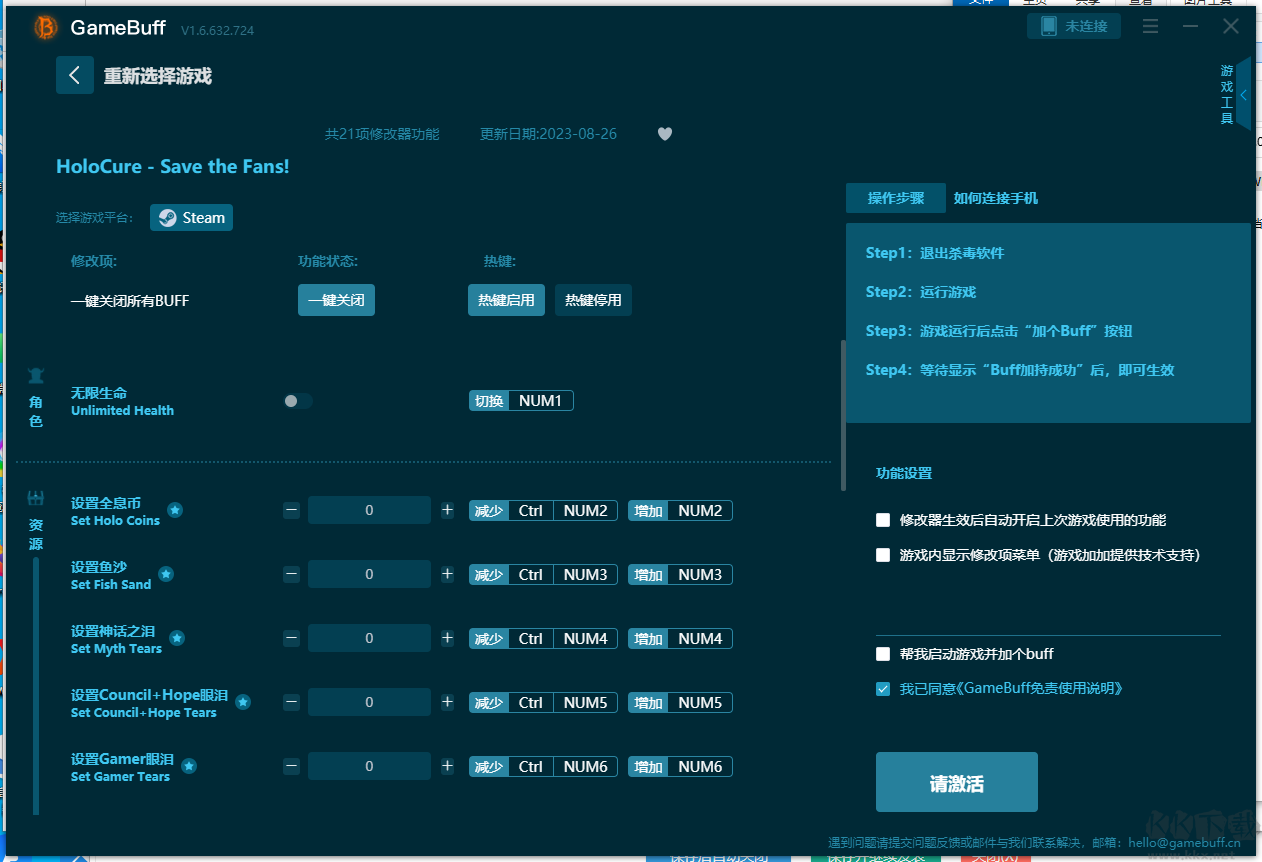Click star icon beside Set Fish Sand
Image resolution: width=1262 pixels, height=862 pixels.
pyautogui.click(x=166, y=574)
